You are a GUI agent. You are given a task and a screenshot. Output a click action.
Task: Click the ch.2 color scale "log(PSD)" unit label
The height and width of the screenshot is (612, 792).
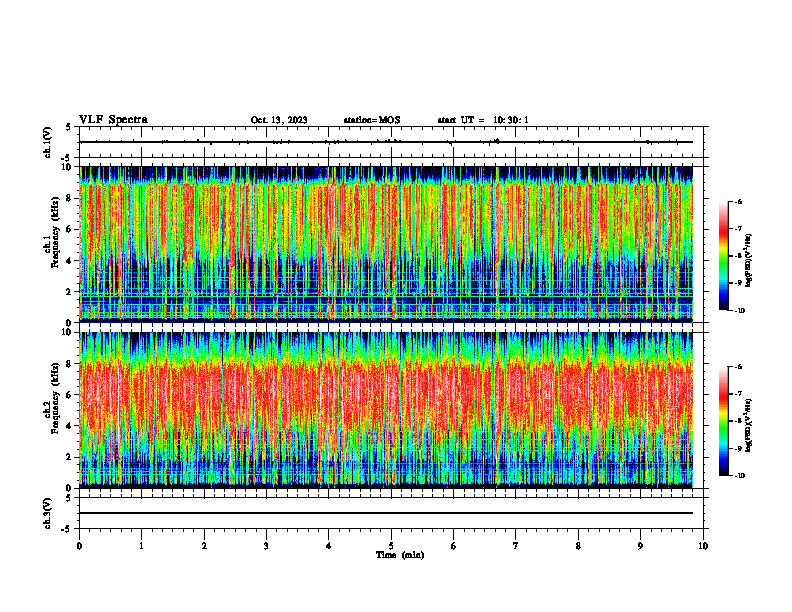[x=748, y=425]
